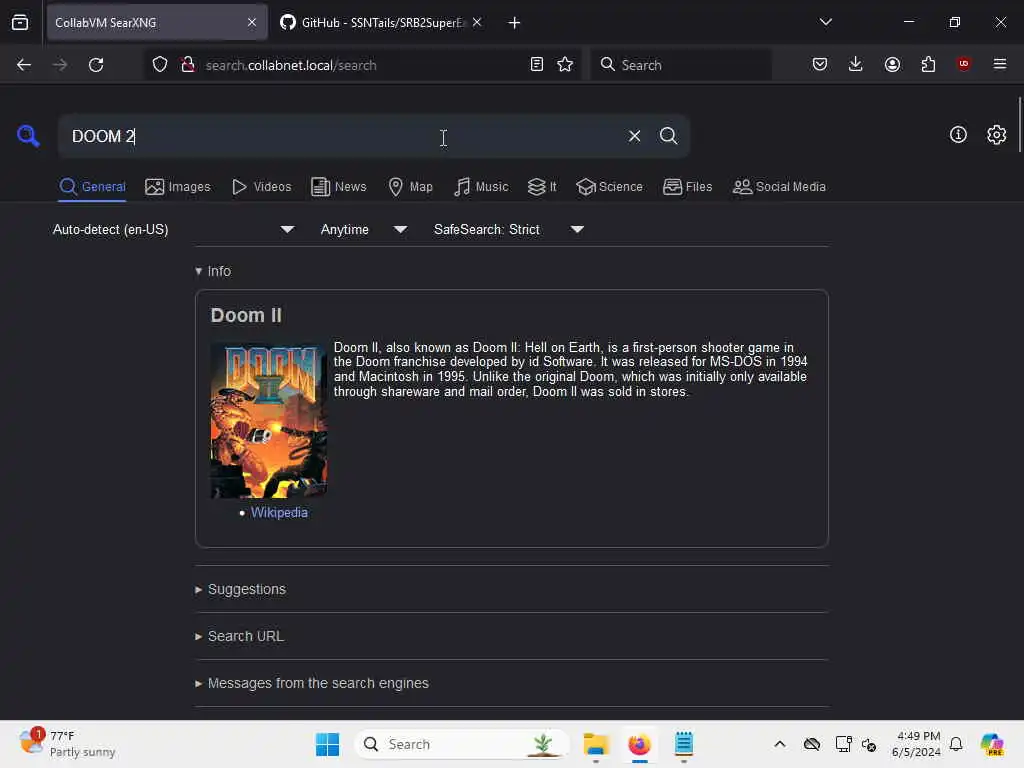
Task: Open the Notepad taskbar icon
Action: 684,744
